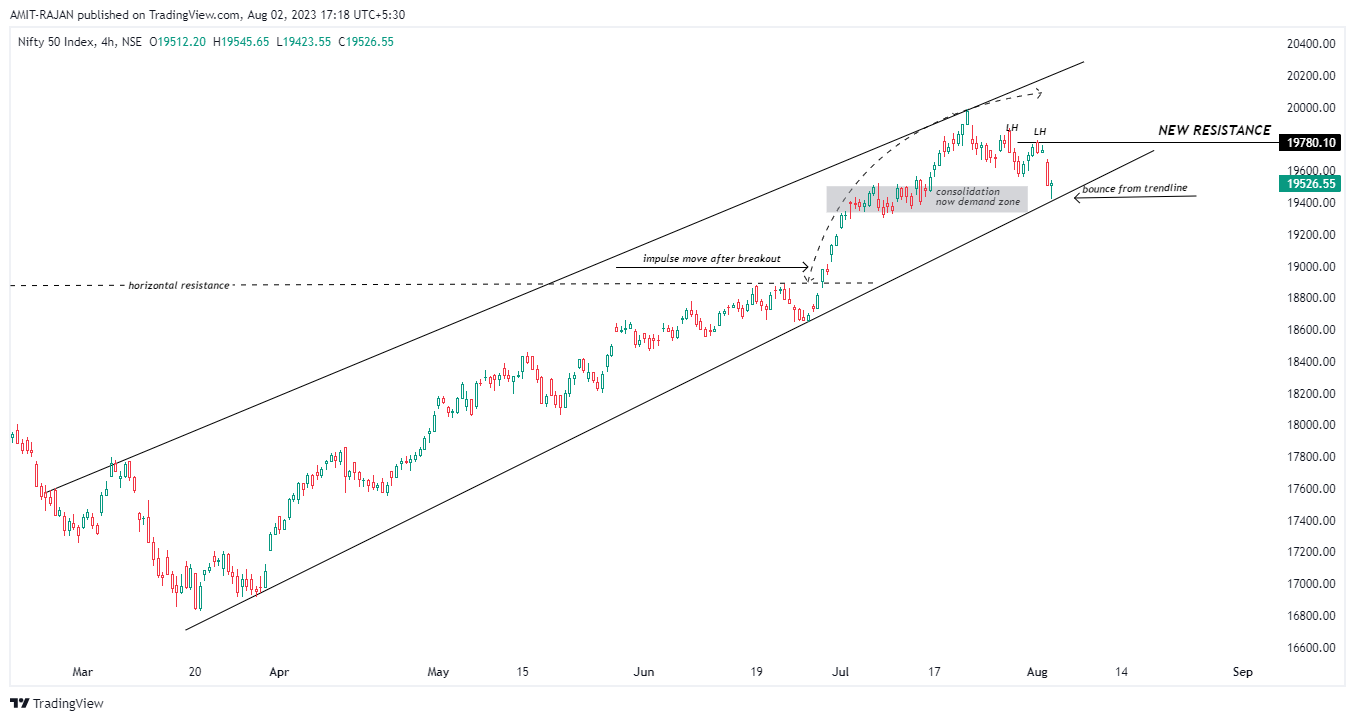
Task: Select the Apr date on time axis
Action: (279, 673)
